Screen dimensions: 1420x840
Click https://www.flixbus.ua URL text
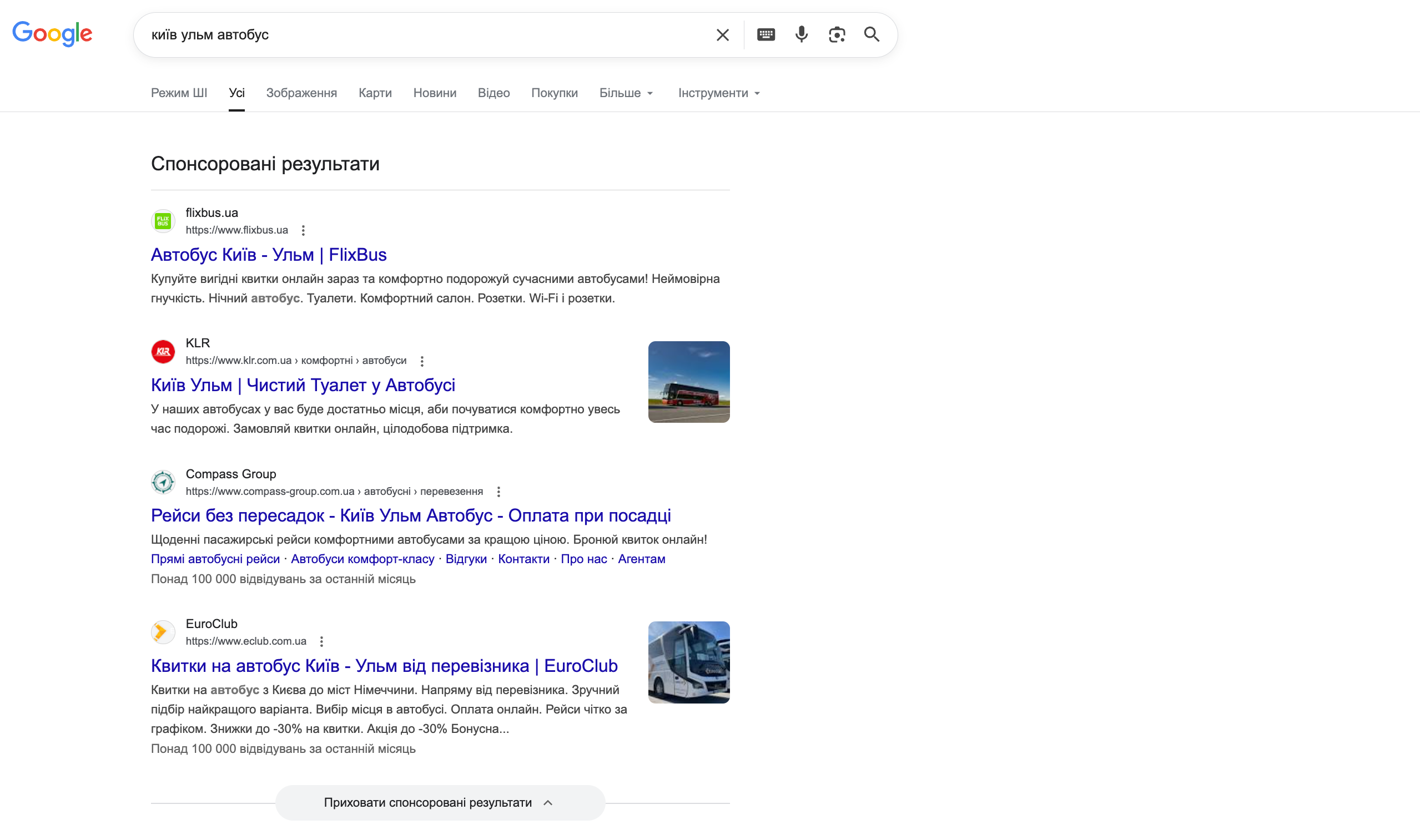236,230
